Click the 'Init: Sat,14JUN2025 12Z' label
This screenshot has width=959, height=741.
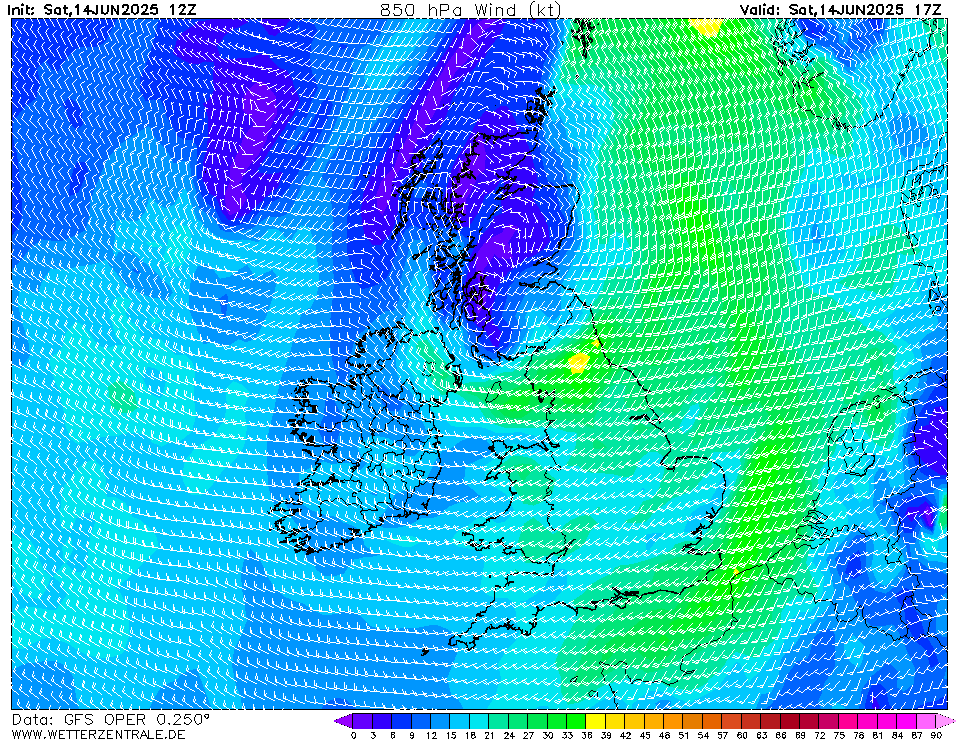[x=102, y=10]
